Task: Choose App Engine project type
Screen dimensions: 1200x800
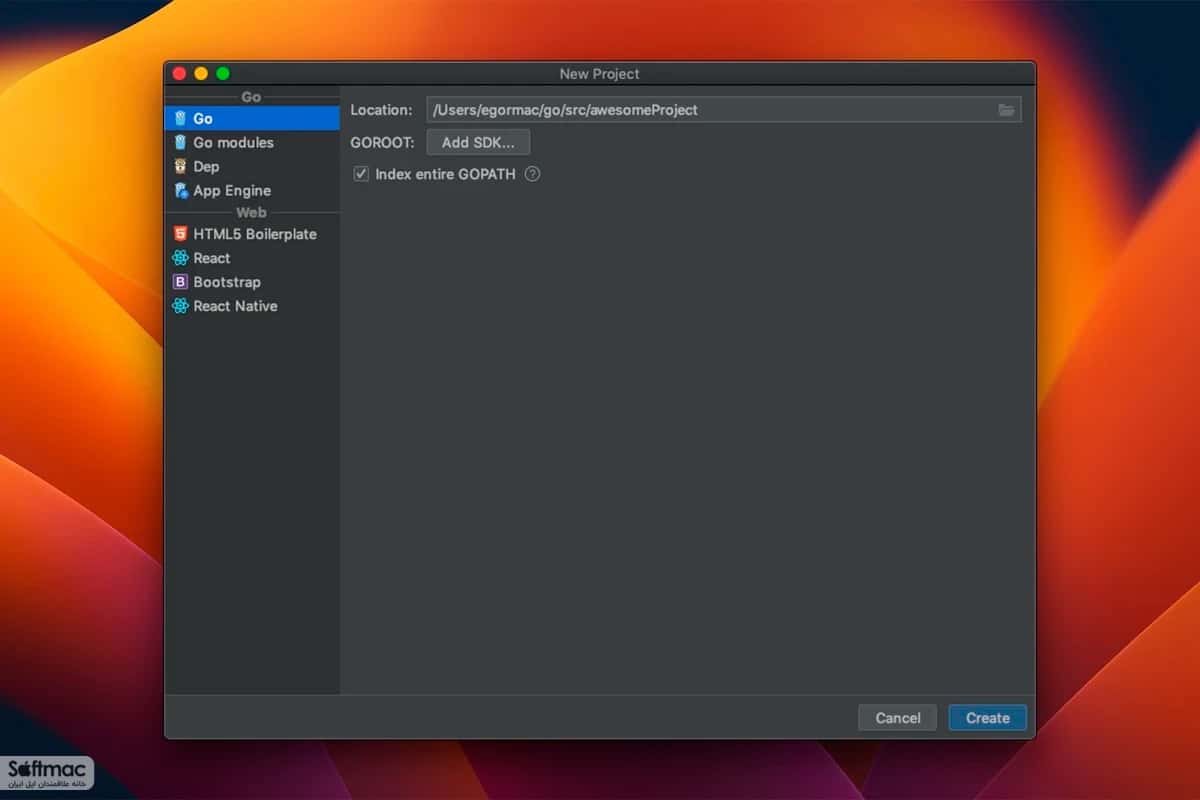Action: pos(252,190)
